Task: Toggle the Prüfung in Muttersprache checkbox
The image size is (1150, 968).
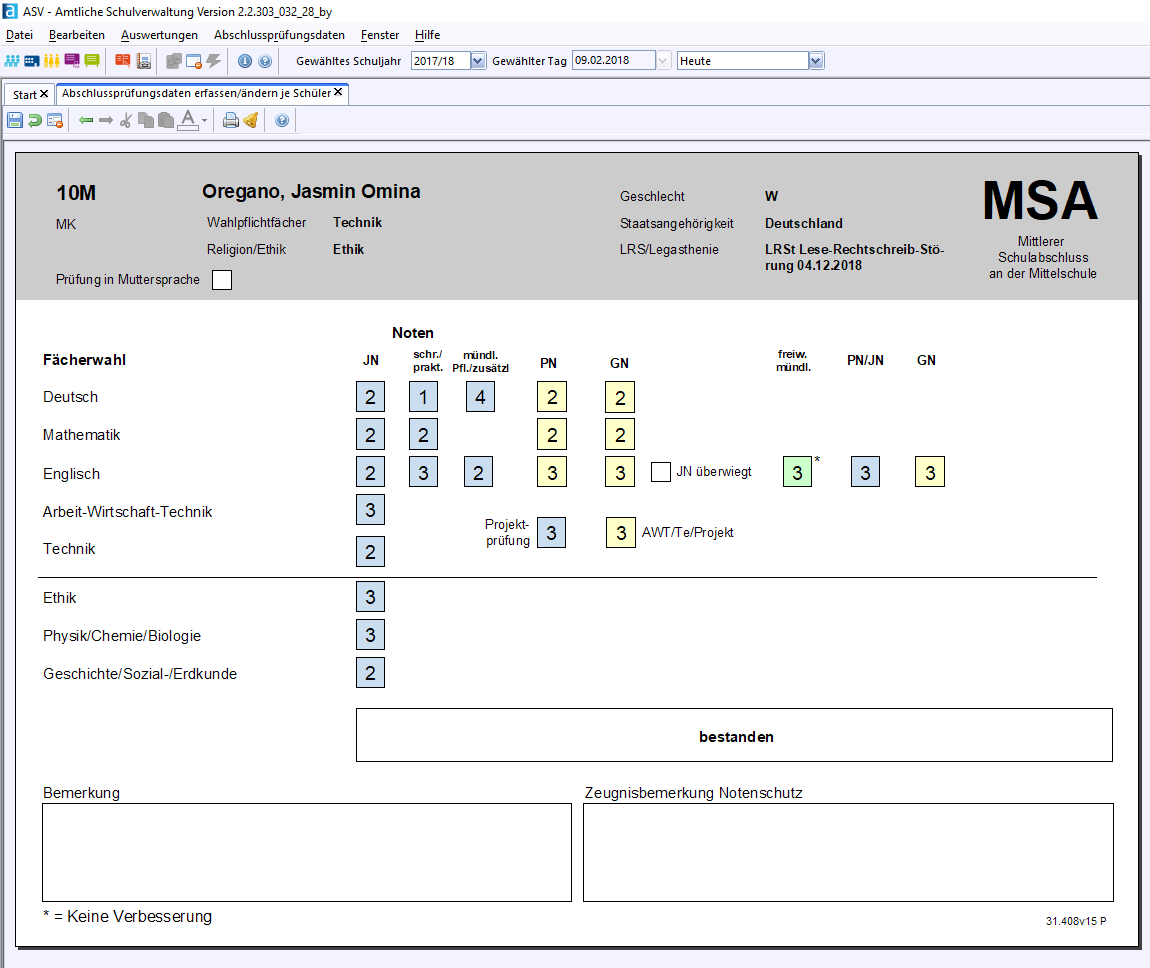Action: (x=222, y=279)
